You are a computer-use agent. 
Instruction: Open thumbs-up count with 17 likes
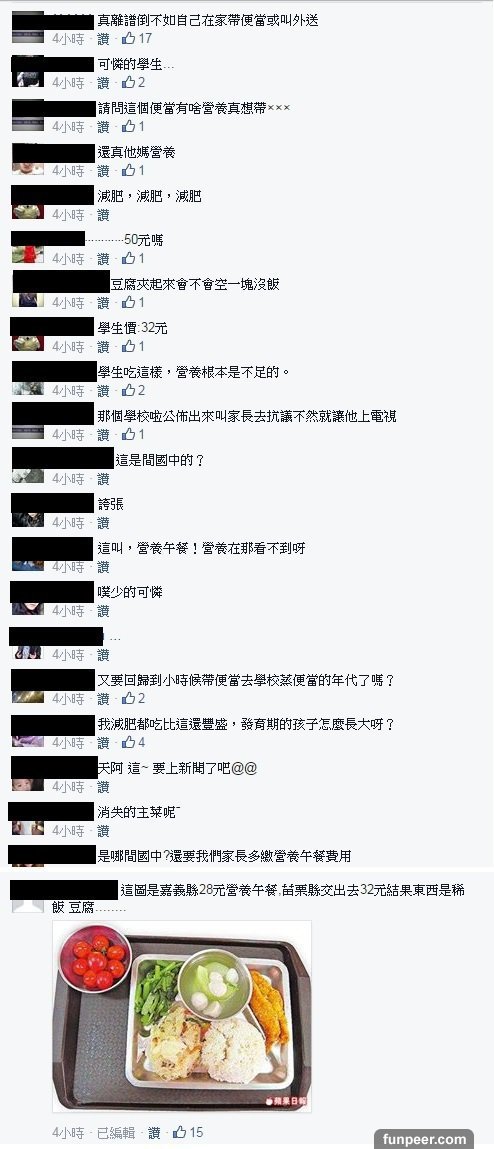137,38
